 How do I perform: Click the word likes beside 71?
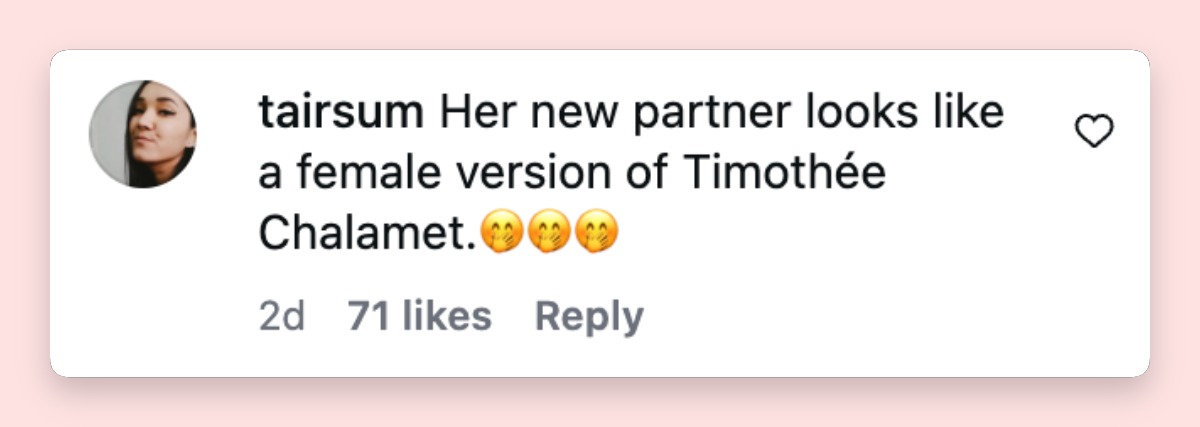pos(446,317)
